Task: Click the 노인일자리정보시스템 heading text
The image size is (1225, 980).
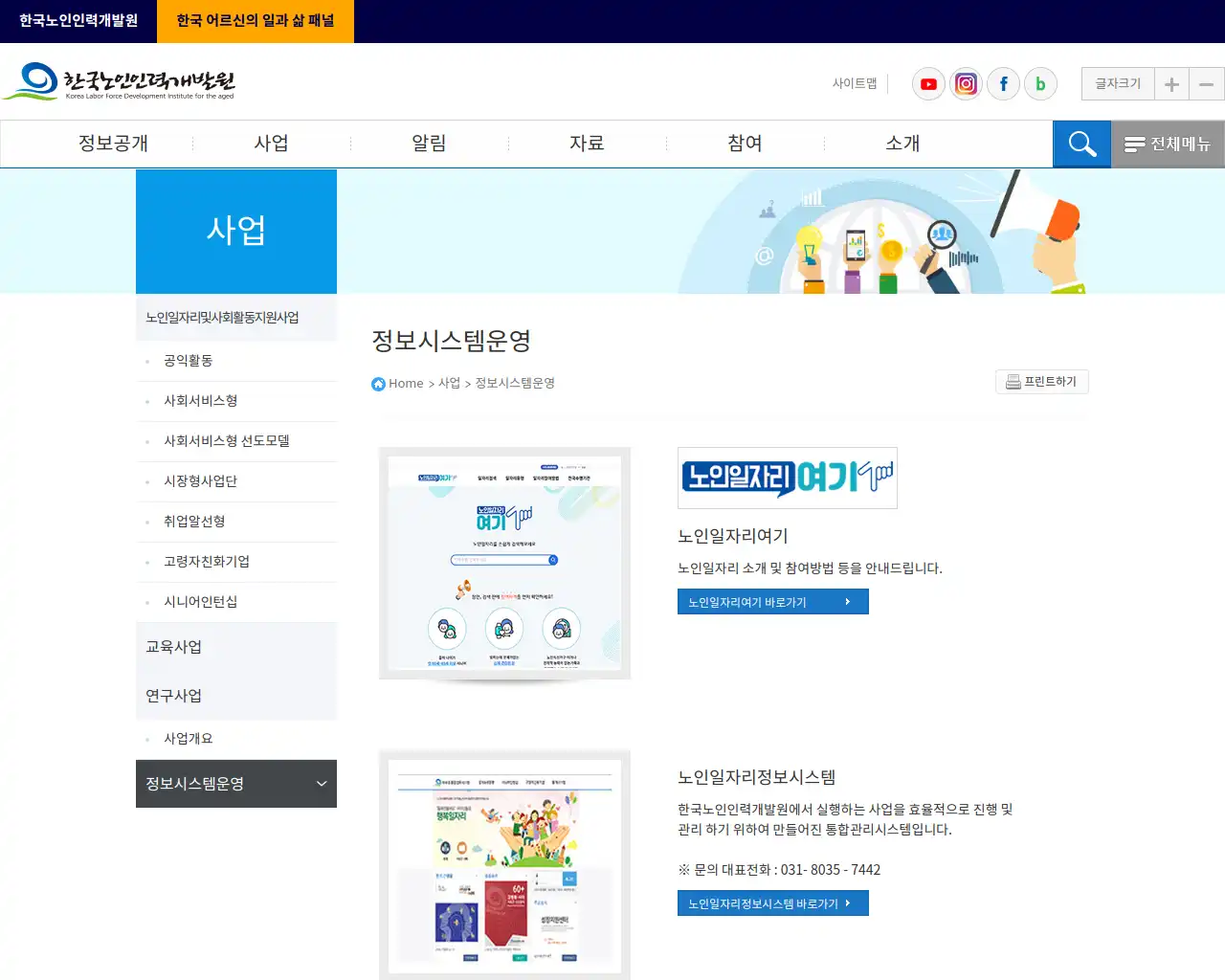Action: click(x=757, y=777)
